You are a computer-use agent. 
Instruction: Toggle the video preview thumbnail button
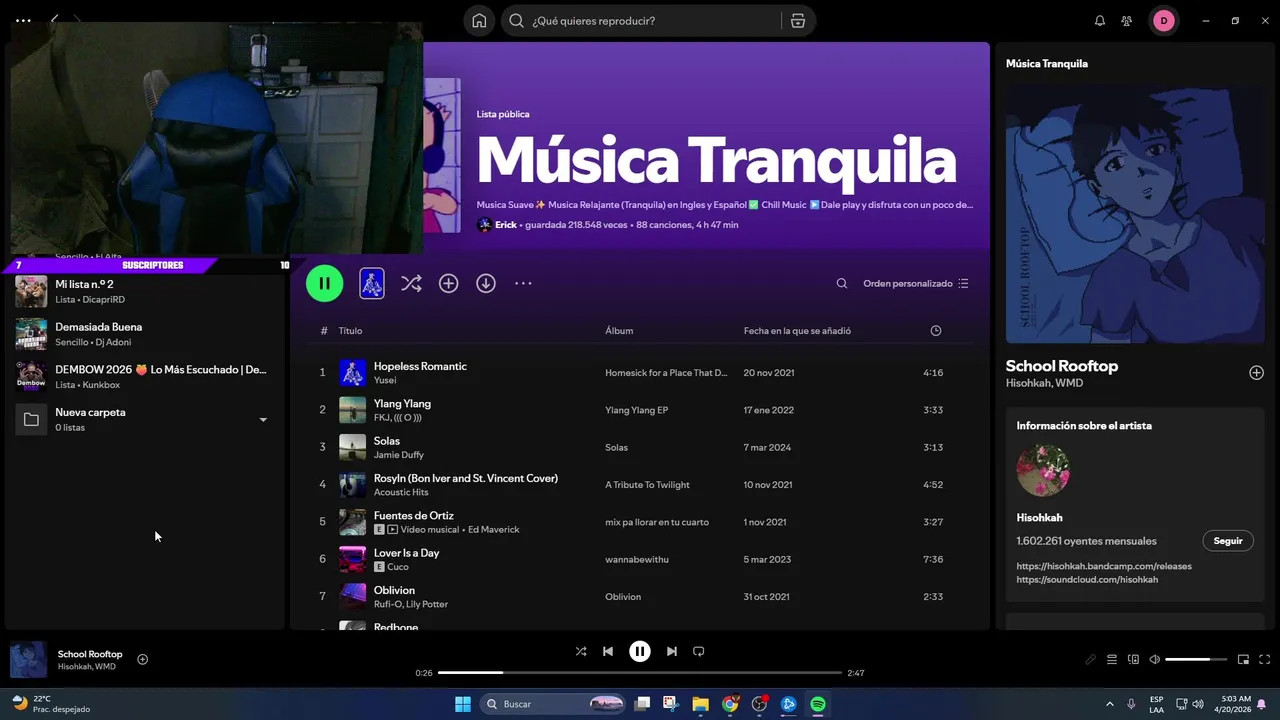coord(372,283)
